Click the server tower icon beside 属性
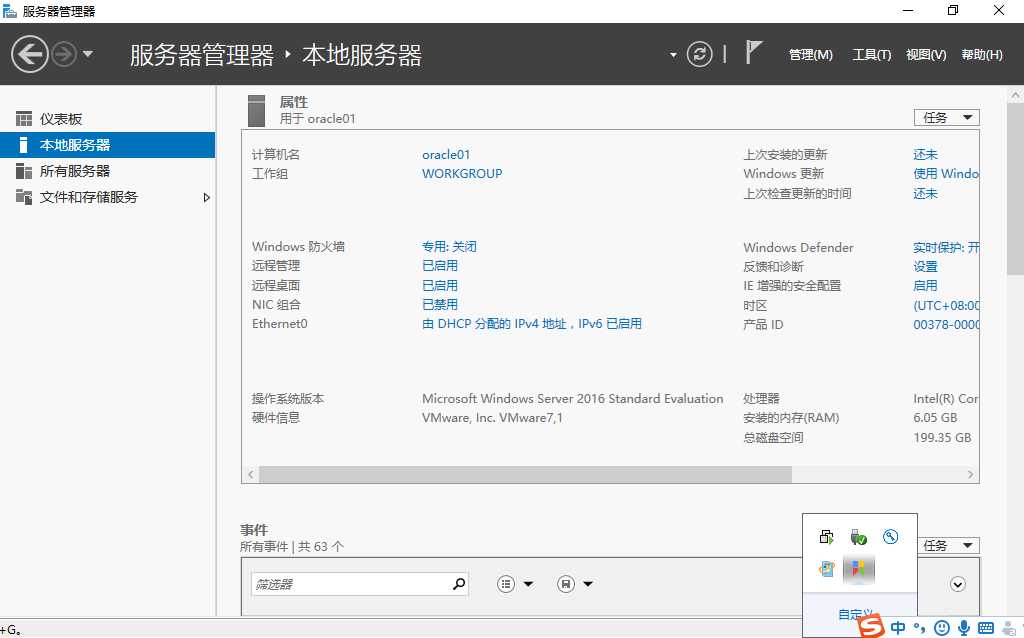 (x=256, y=110)
